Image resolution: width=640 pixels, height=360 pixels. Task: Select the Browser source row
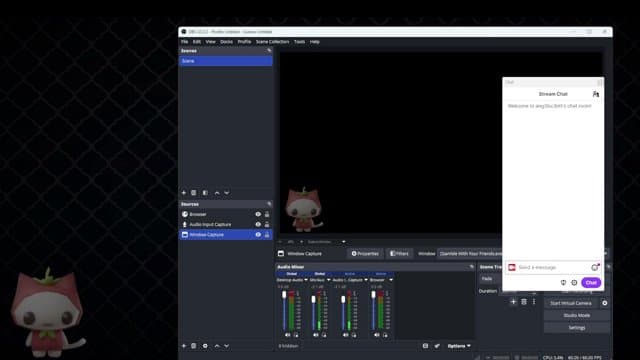226,214
